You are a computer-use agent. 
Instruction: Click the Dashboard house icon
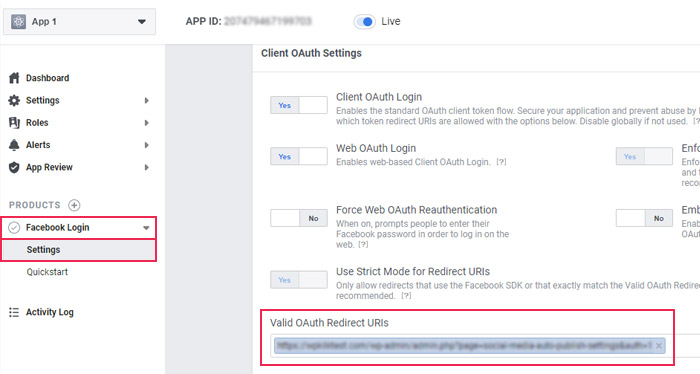[x=14, y=78]
